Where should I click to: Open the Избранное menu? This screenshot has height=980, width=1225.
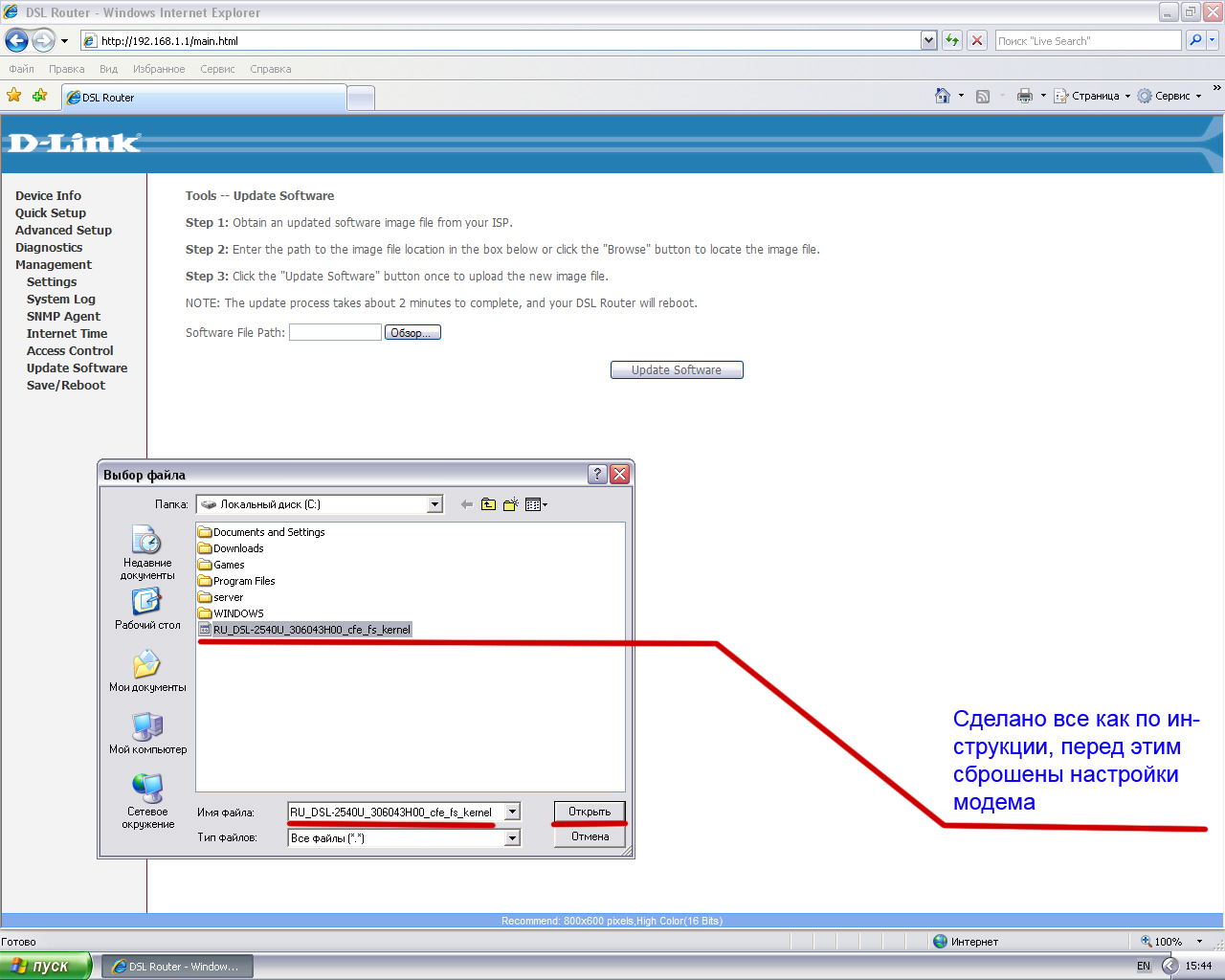(159, 69)
